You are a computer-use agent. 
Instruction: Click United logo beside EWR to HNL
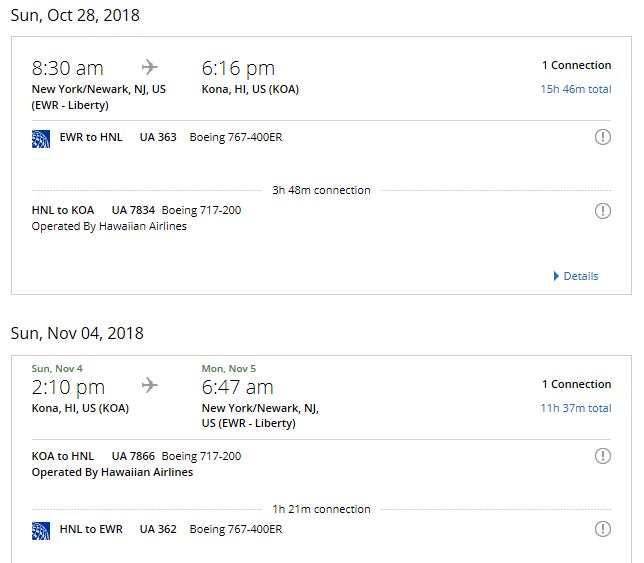(x=41, y=137)
